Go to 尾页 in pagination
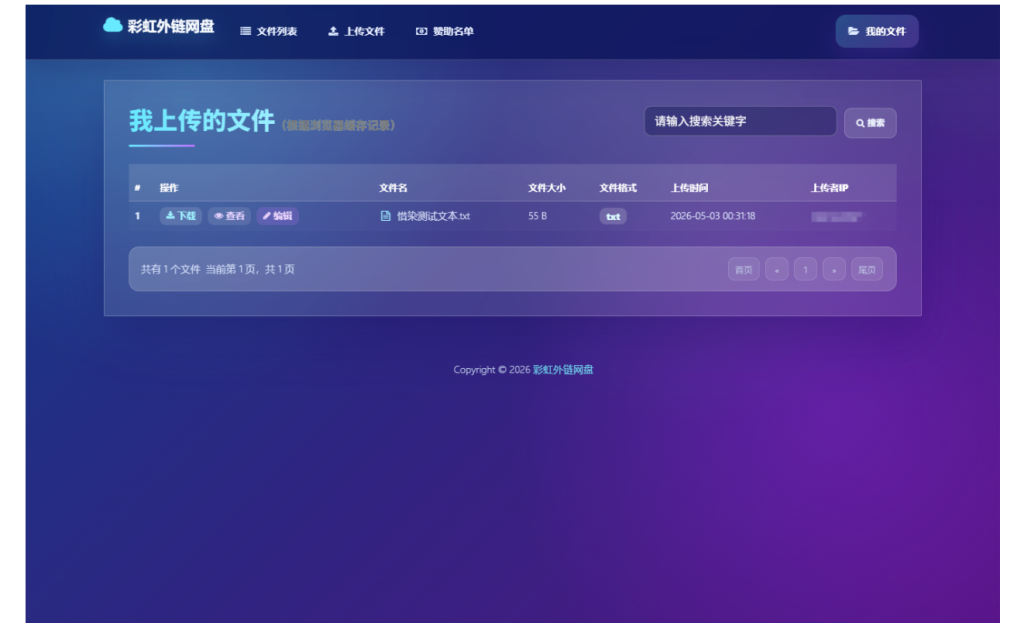The height and width of the screenshot is (623, 1024). [x=867, y=270]
